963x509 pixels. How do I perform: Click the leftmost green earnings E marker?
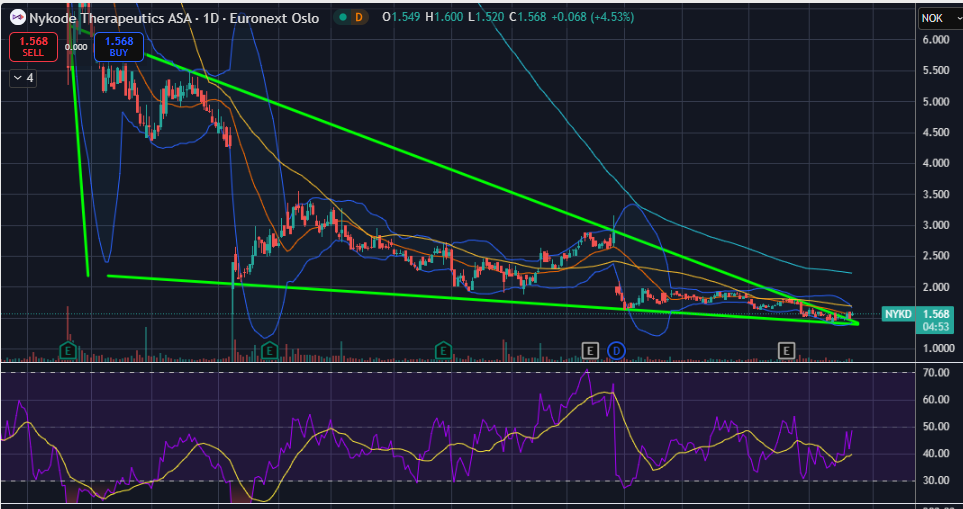(69, 350)
